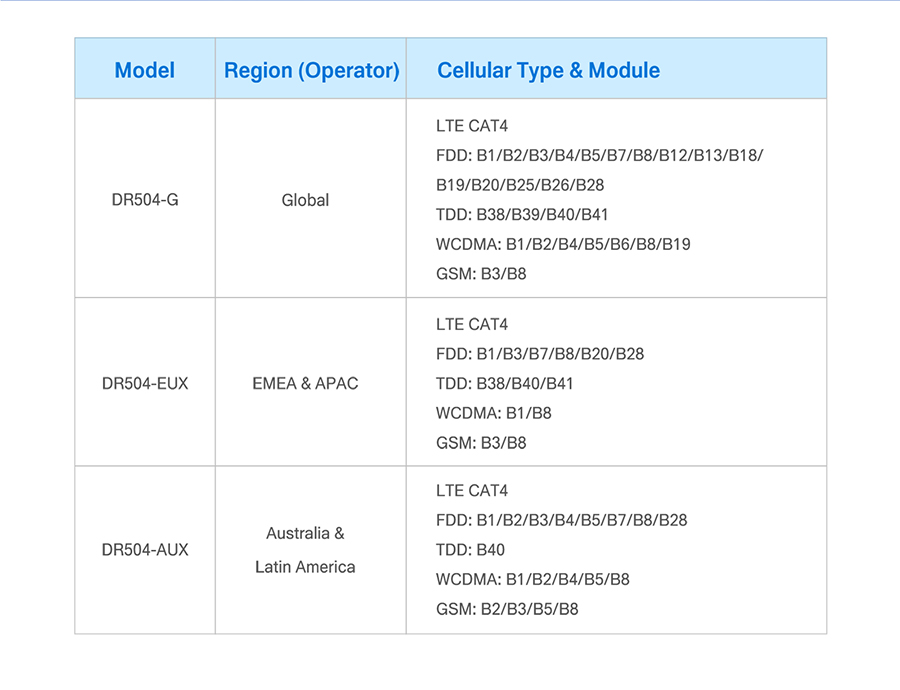Select the GSM: B2/B3/B5/B8 line
Image resolution: width=900 pixels, height=690 pixels.
coord(507,609)
